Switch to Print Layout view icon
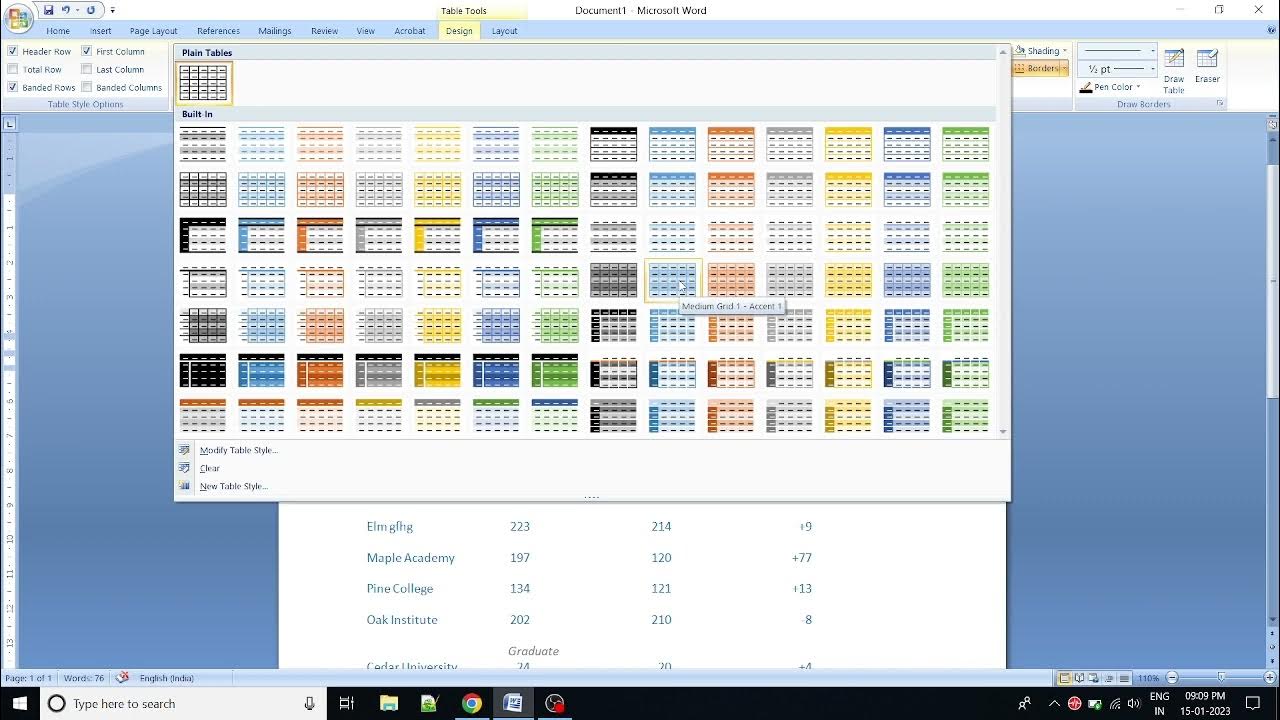The width and height of the screenshot is (1280, 720). (1066, 678)
